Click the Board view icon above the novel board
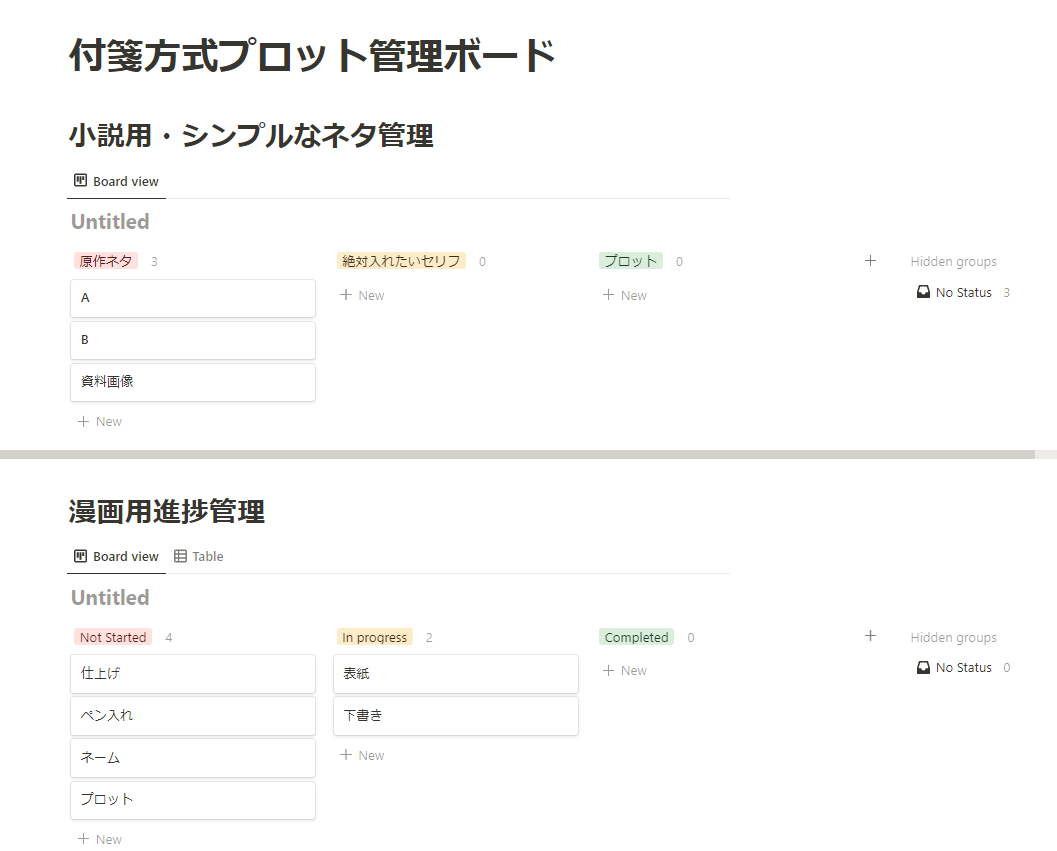The image size is (1057, 851). pyautogui.click(x=79, y=180)
